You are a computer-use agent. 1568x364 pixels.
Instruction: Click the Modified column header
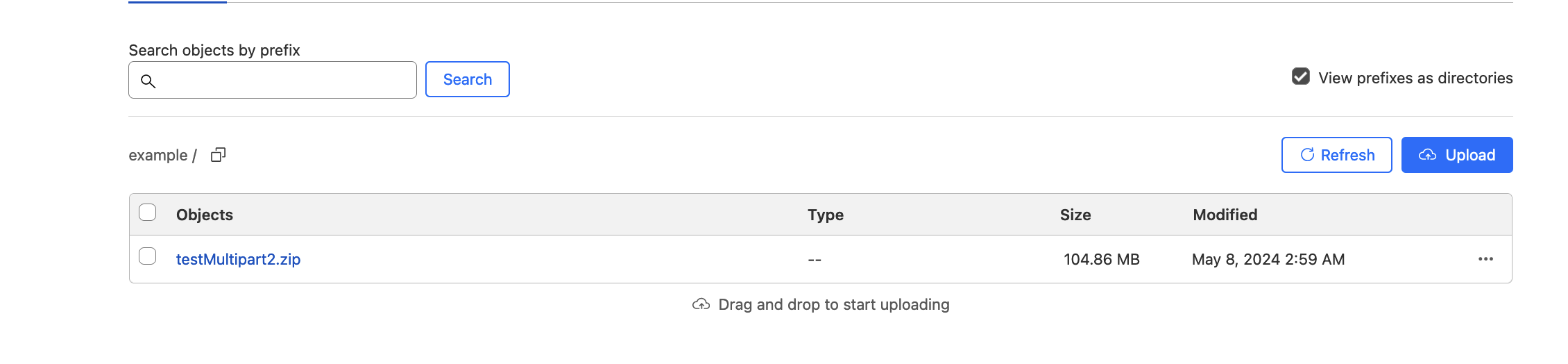[x=1225, y=215]
